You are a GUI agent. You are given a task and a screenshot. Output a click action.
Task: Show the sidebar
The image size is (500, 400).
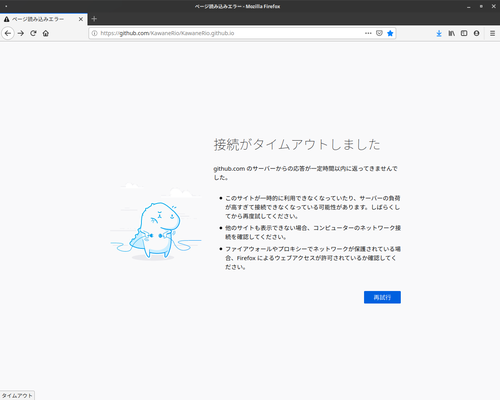click(464, 33)
